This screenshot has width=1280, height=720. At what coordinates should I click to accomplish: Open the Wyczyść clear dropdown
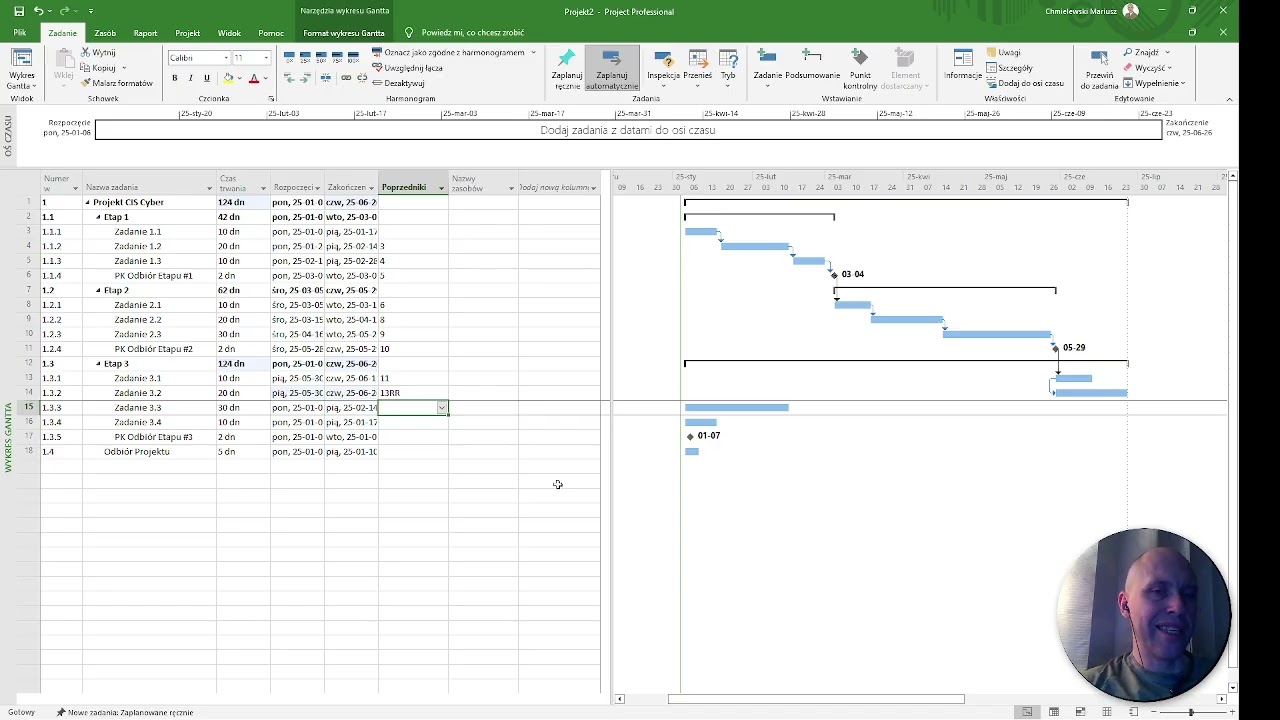pos(1148,68)
